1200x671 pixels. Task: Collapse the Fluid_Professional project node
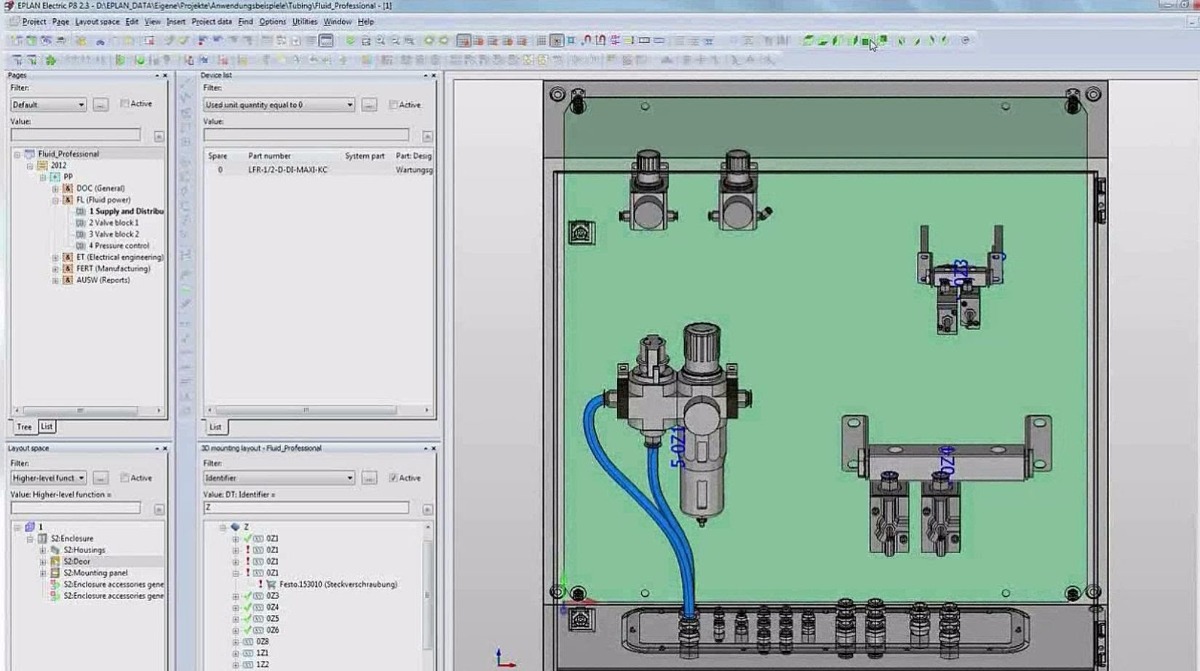[18, 154]
